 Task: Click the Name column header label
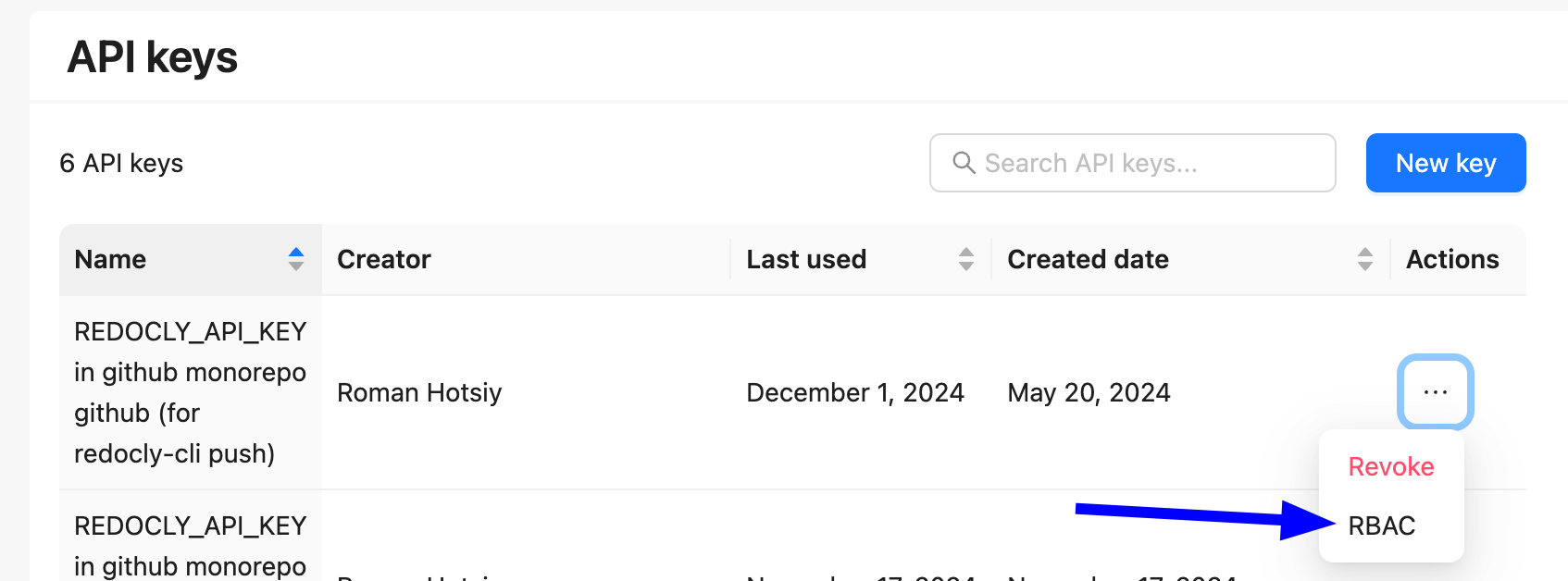tap(110, 259)
